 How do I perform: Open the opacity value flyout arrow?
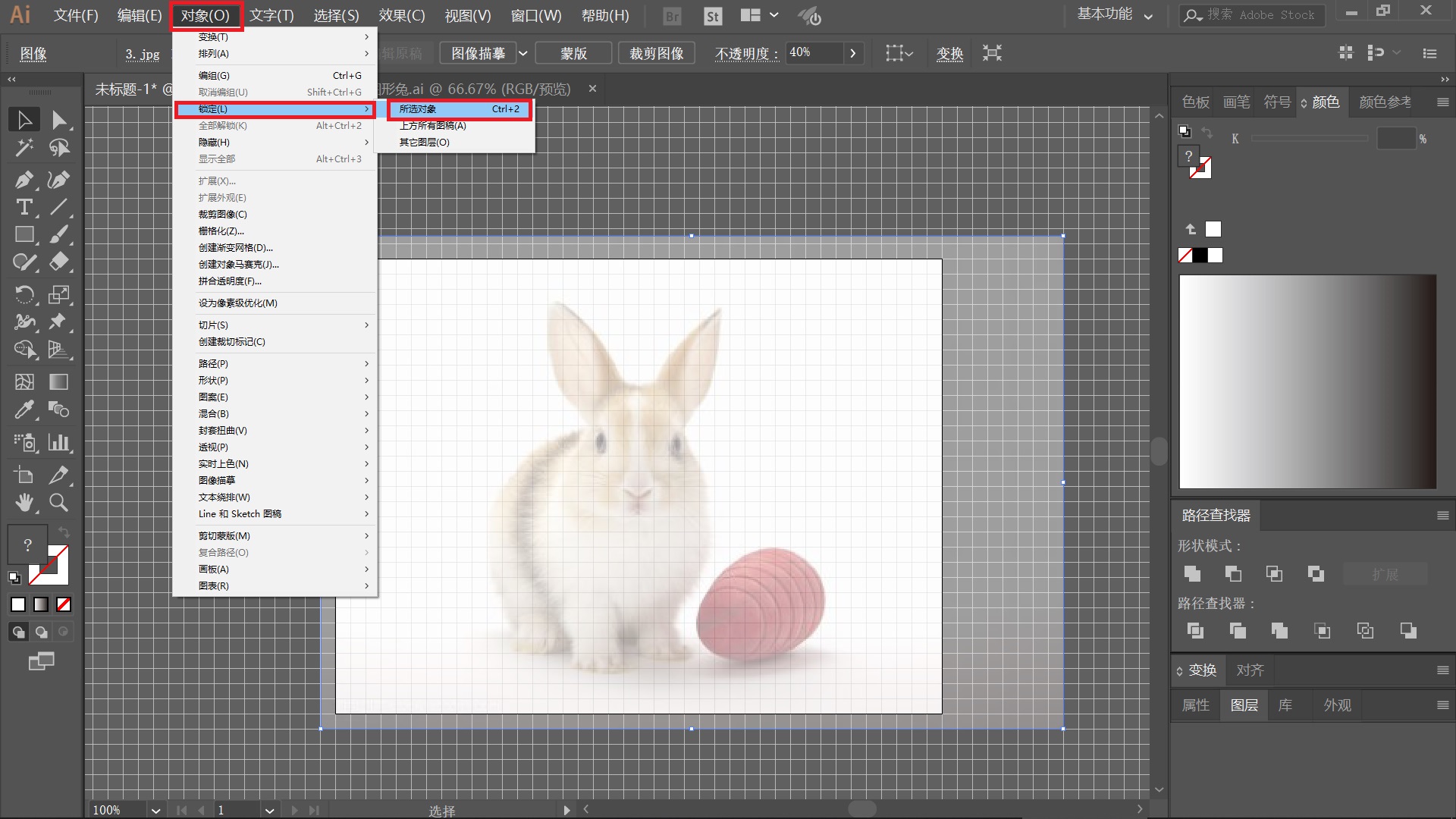pos(853,53)
